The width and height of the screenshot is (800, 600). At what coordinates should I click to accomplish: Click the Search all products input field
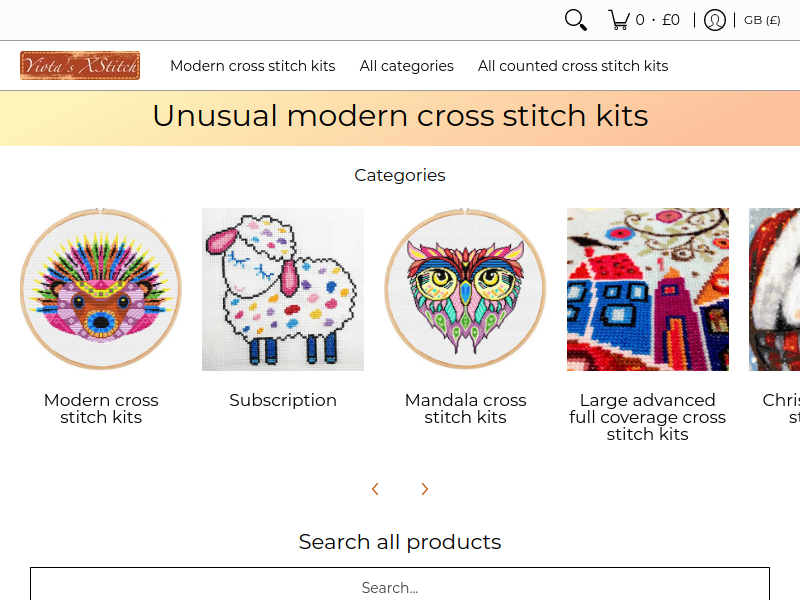[400, 584]
